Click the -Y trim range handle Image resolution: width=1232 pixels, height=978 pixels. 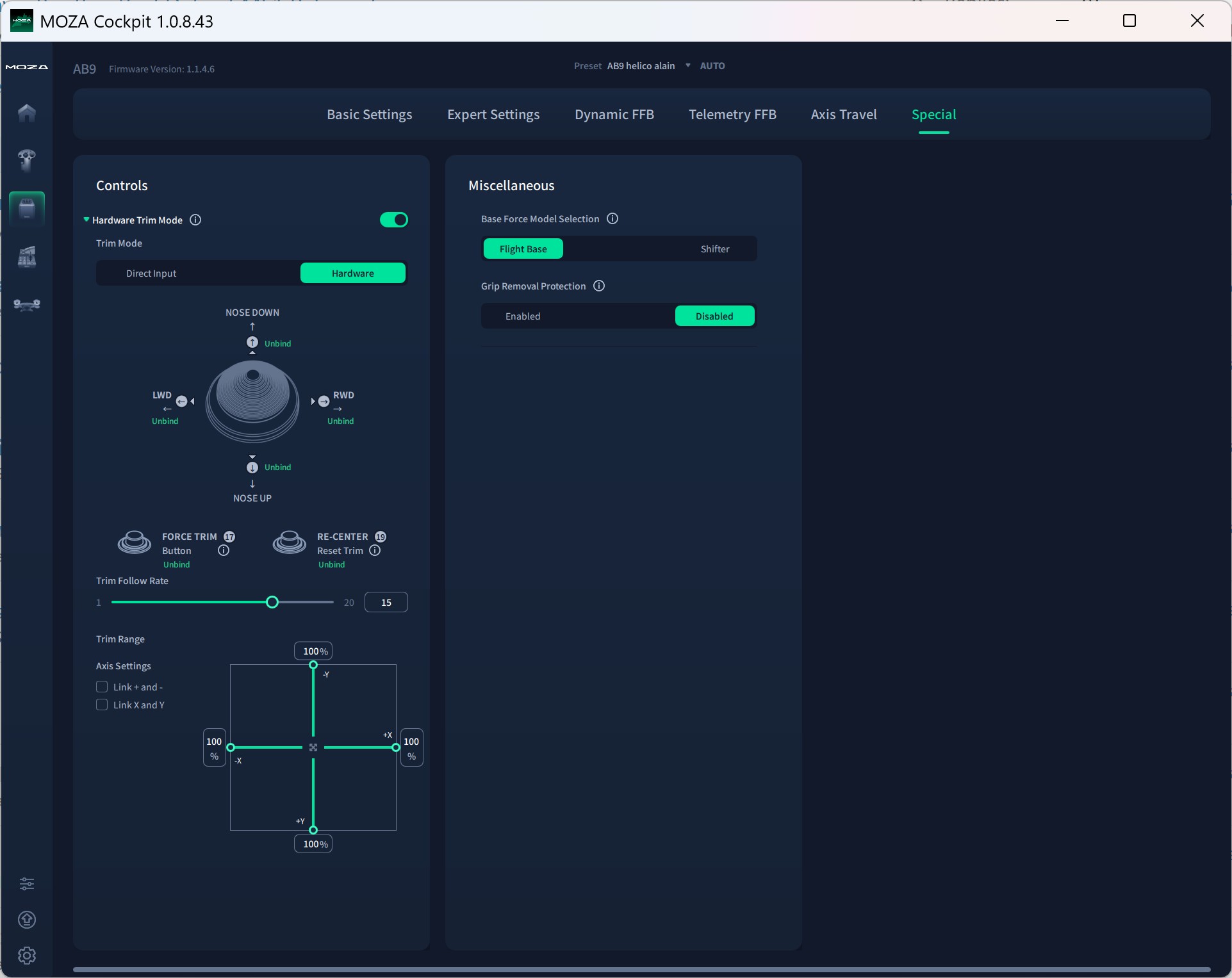click(x=313, y=665)
